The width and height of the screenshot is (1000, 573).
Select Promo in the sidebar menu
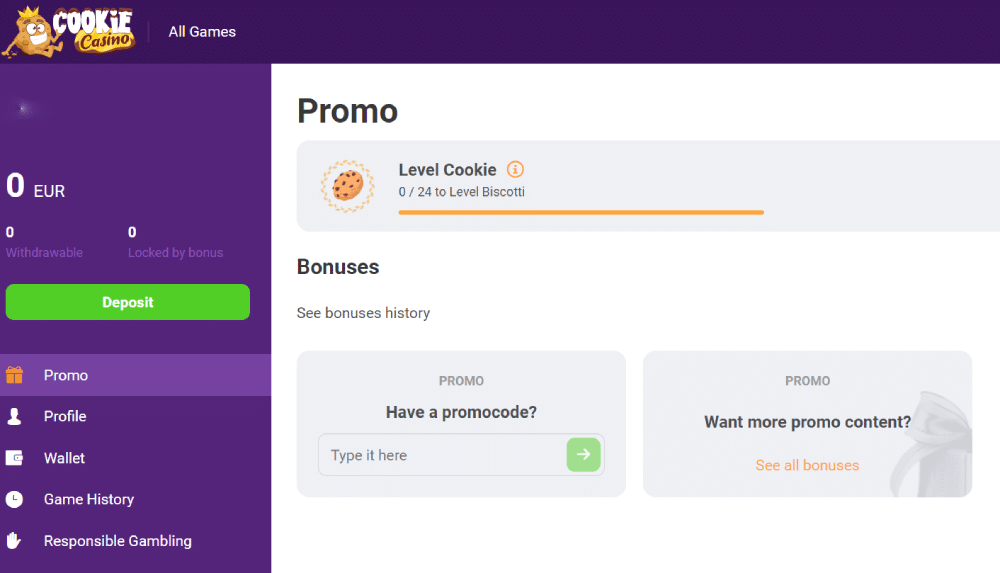tap(135, 375)
